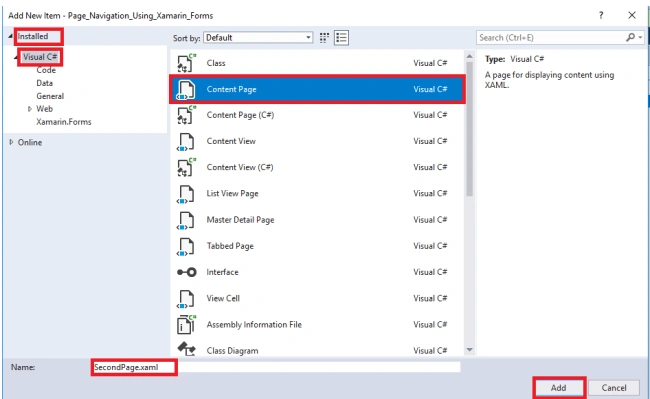Image resolution: width=650 pixels, height=399 pixels.
Task: Click Visual C# label in Interface row
Action: (x=430, y=272)
